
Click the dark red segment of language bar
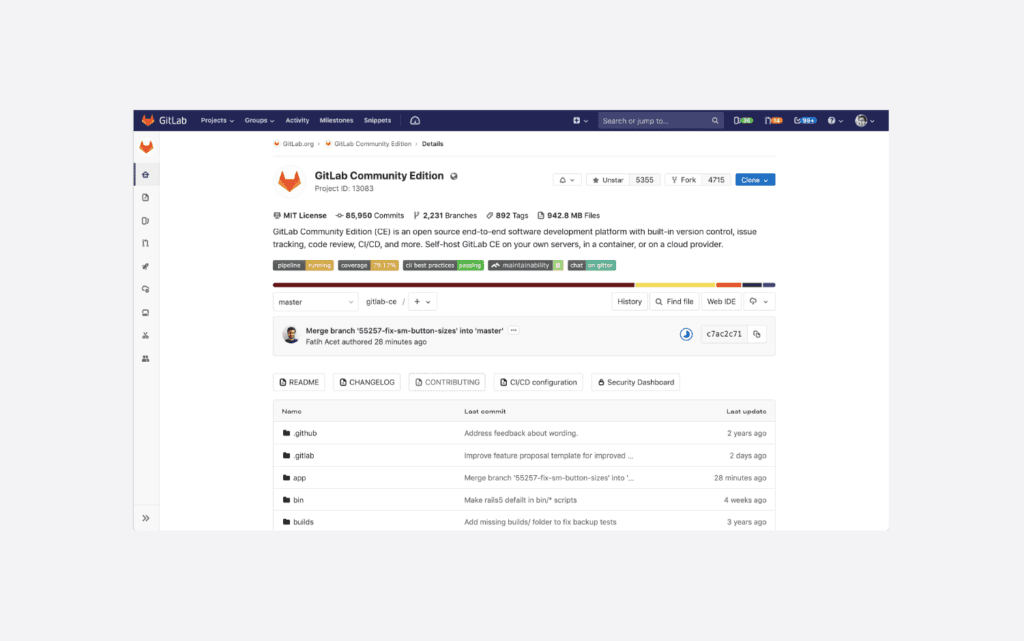[x=453, y=285]
